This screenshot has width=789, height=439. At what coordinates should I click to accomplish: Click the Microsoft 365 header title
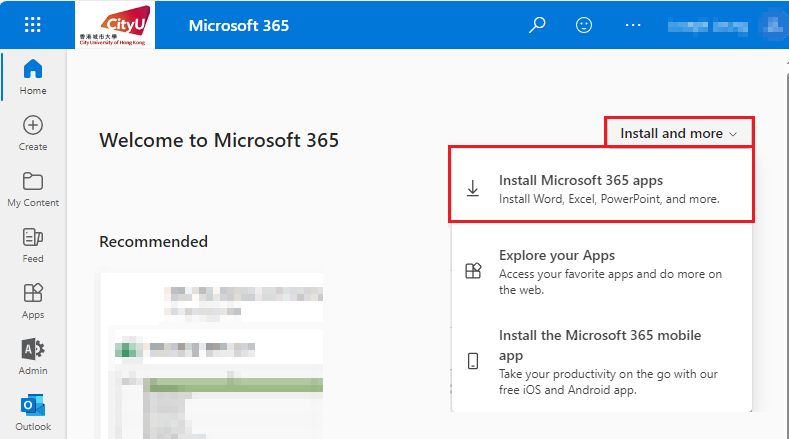(x=238, y=25)
